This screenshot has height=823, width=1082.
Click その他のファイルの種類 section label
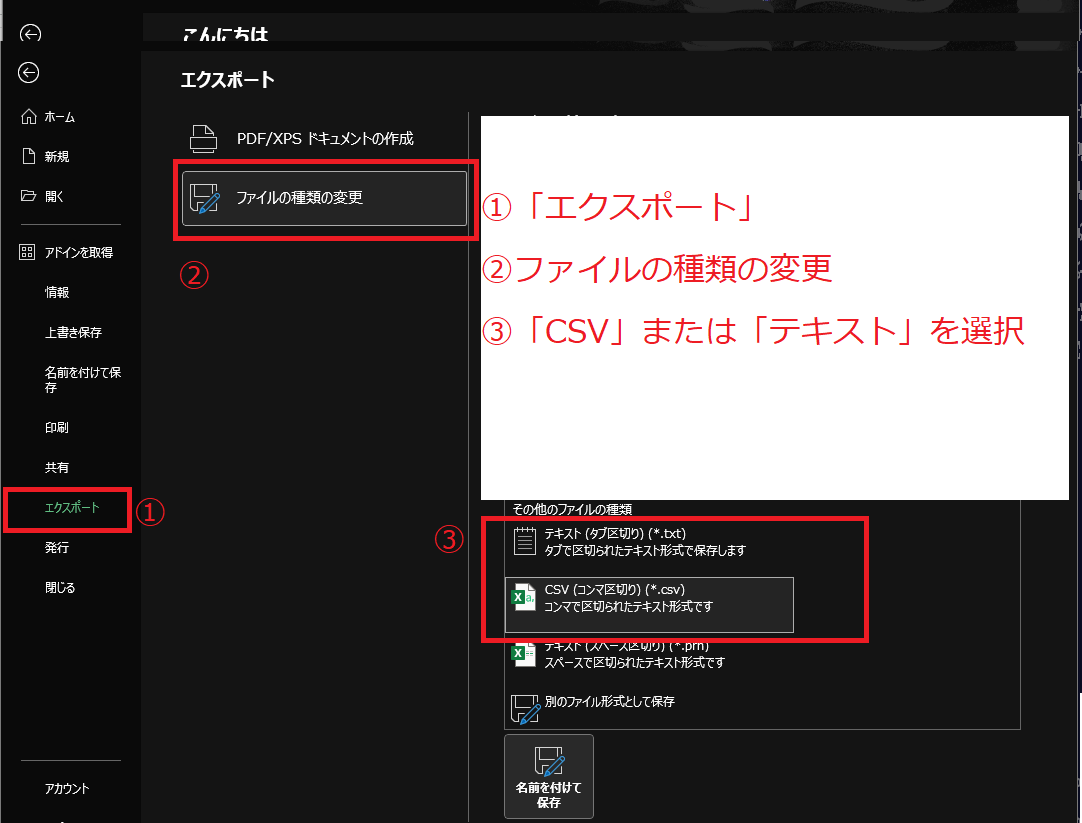(x=572, y=509)
